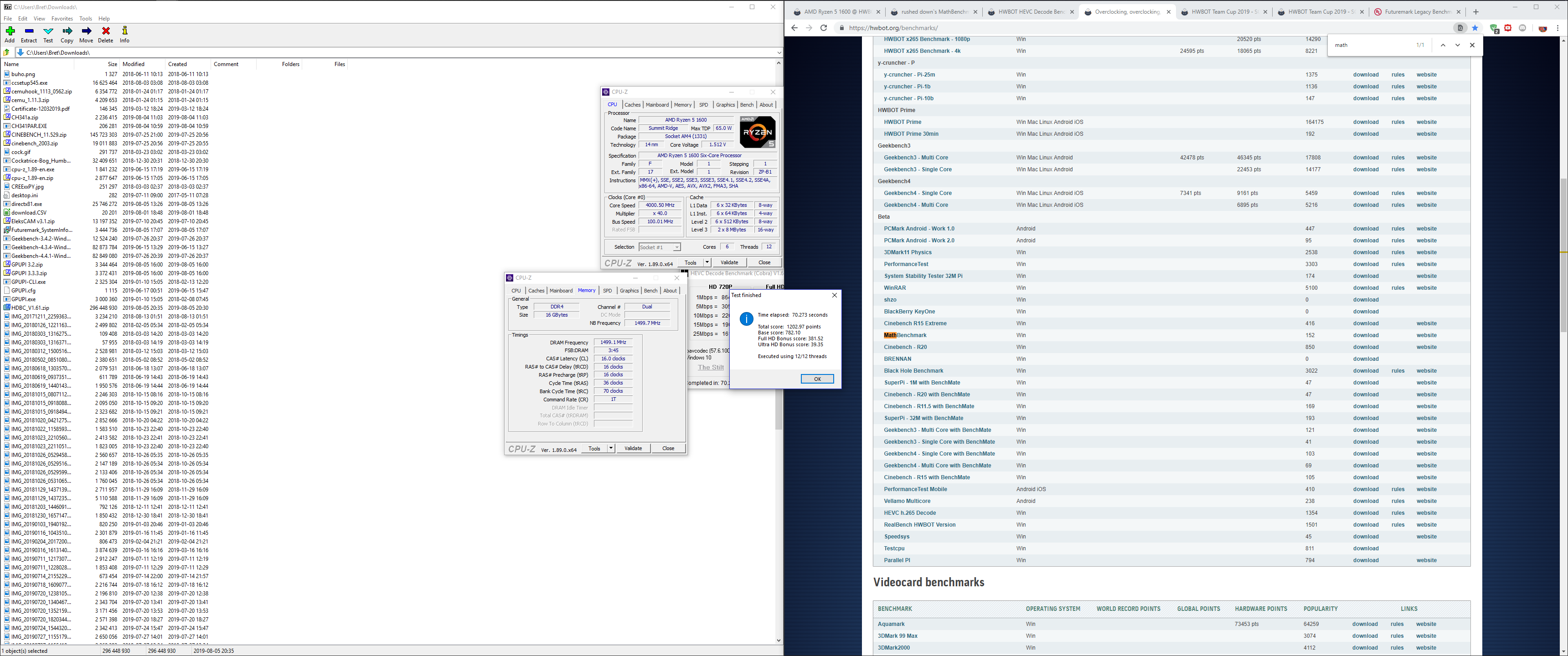Close the rushed down's MathBenchmark browser tab
Screen dimensions: 1568x656
(976, 11)
